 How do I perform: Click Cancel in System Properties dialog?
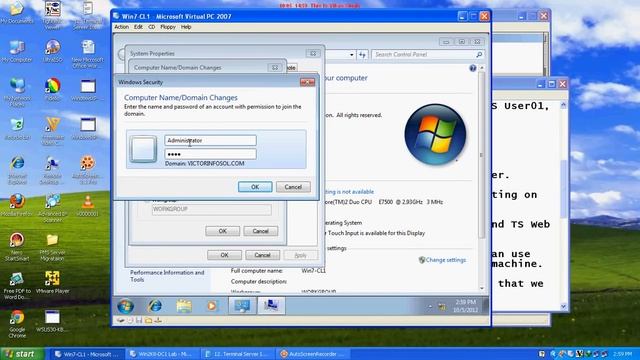262,255
